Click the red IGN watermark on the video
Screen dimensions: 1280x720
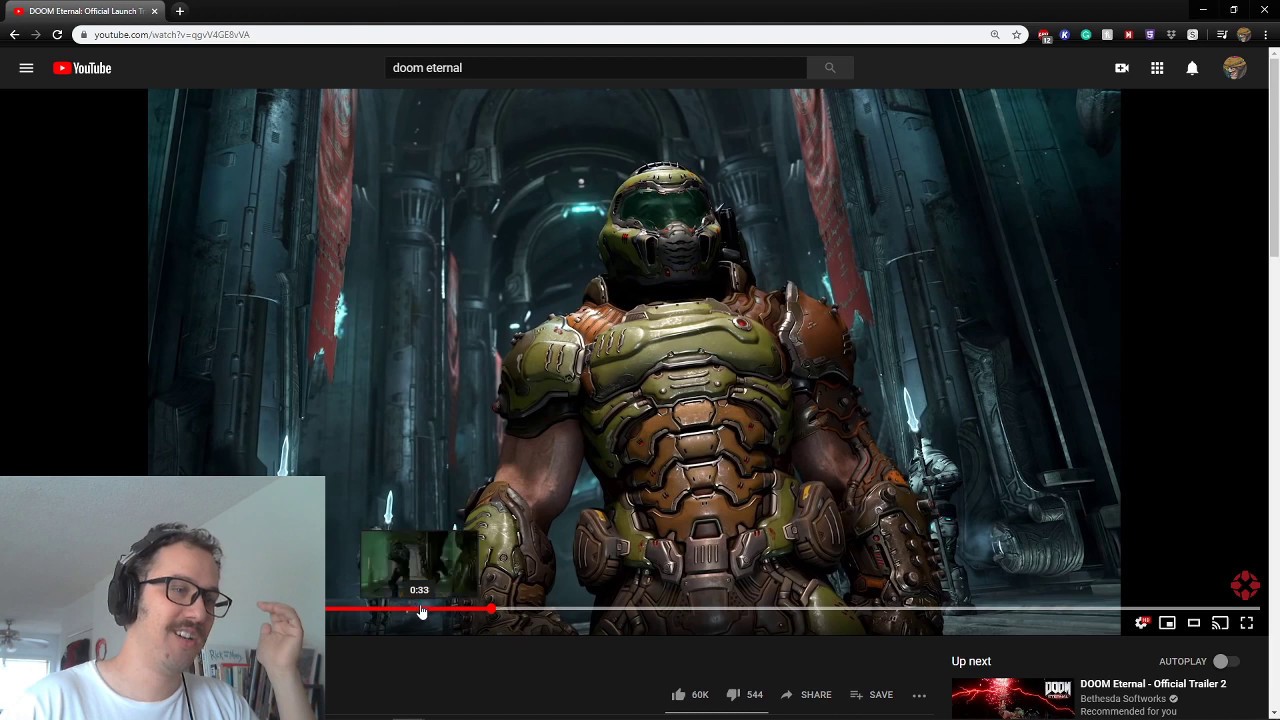coord(1245,585)
